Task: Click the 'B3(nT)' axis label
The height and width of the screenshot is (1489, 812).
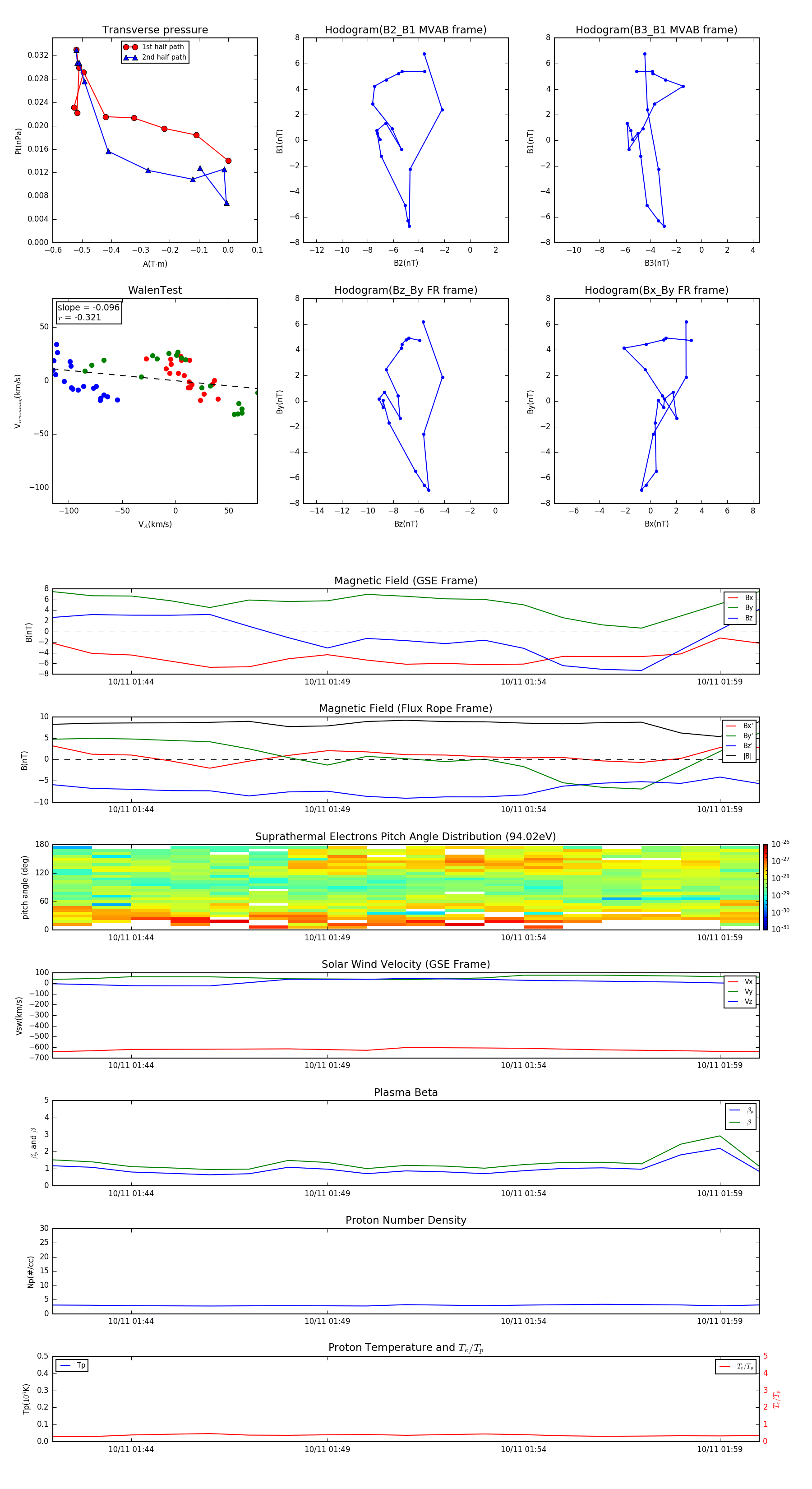Action: (656, 263)
